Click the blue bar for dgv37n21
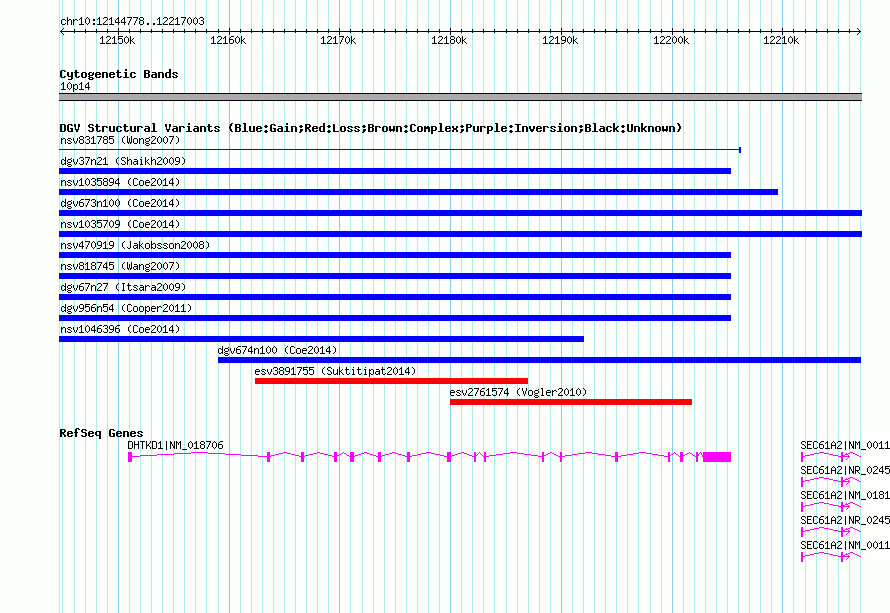The height and width of the screenshot is (613, 890). pos(395,171)
